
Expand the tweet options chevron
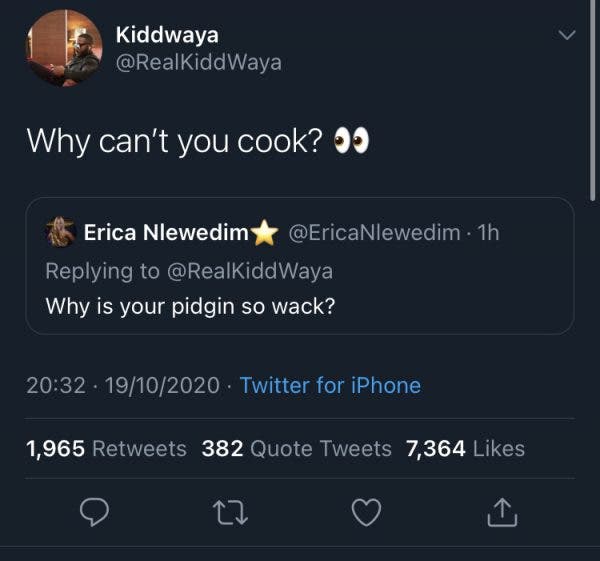tap(566, 35)
